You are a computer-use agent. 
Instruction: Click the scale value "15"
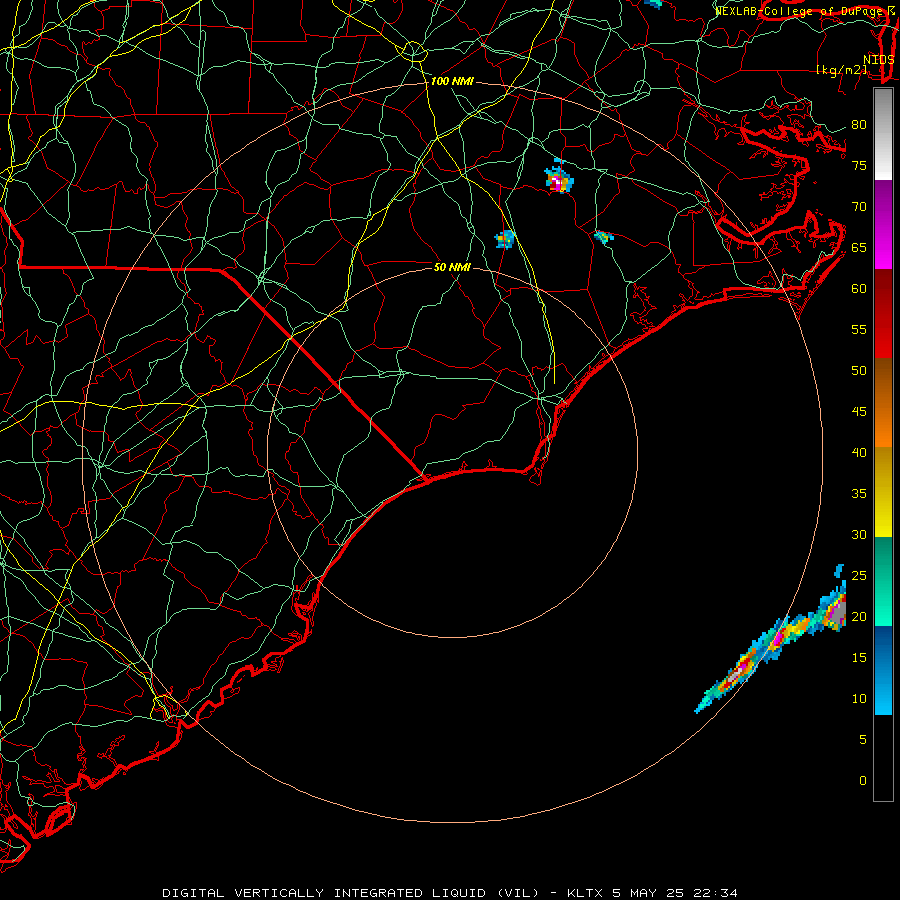[859, 658]
